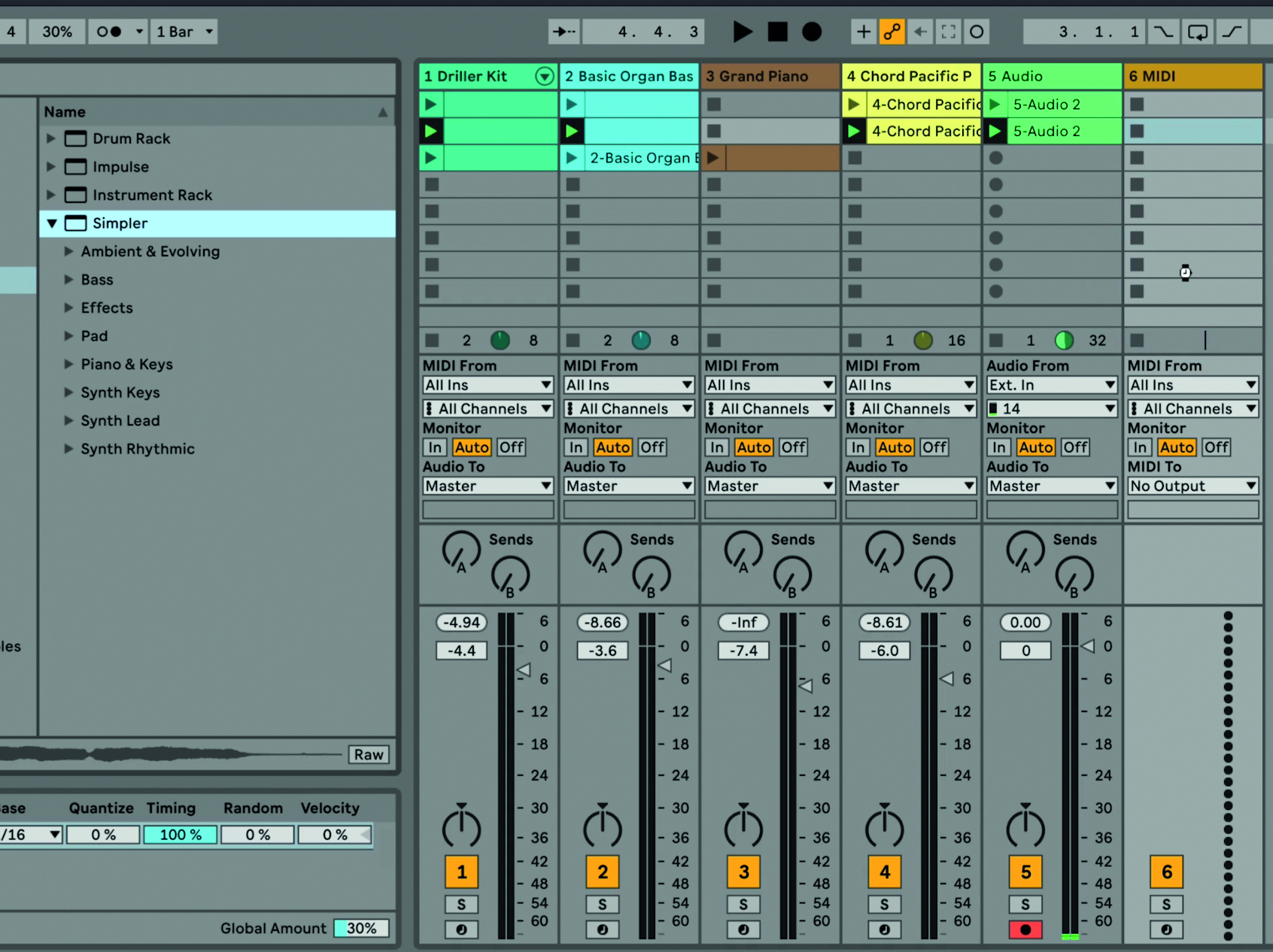Stop playback with the transport Stop button

click(x=777, y=32)
